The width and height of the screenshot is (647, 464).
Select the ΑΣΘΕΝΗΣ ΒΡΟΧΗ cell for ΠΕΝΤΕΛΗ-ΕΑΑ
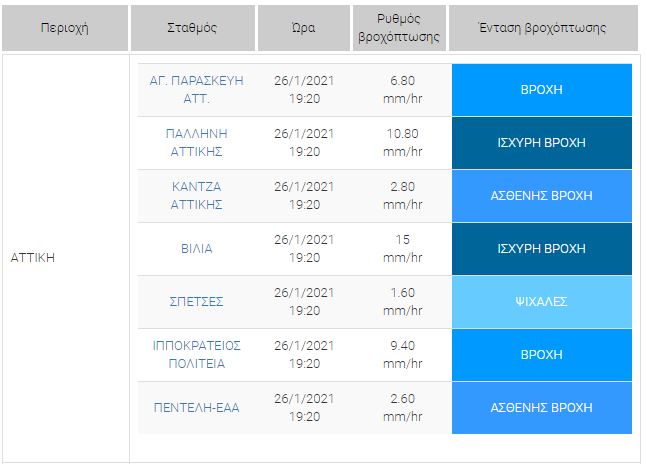(542, 407)
